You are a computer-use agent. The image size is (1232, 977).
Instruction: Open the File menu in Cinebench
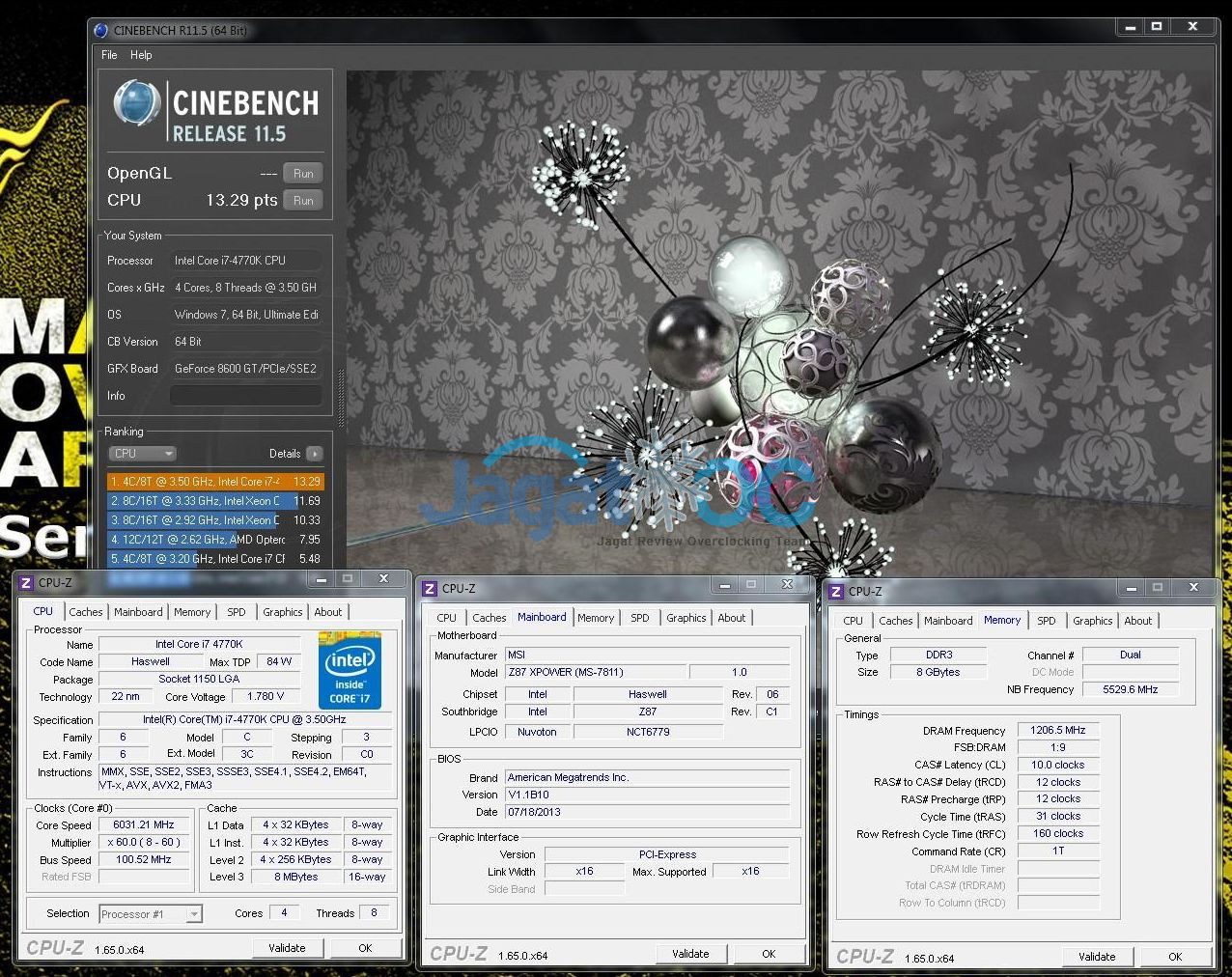coord(109,55)
